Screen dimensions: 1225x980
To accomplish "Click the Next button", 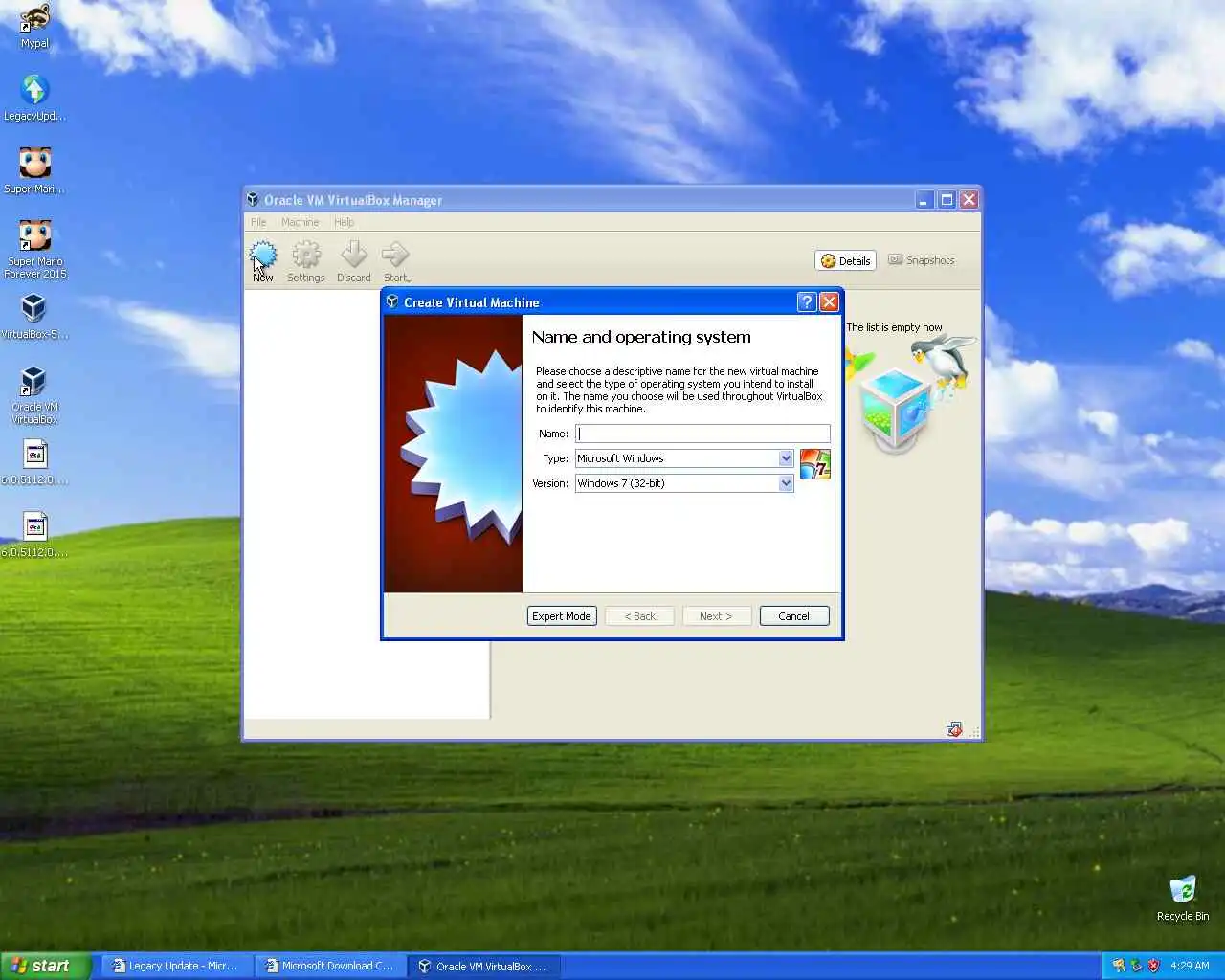I will point(717,616).
